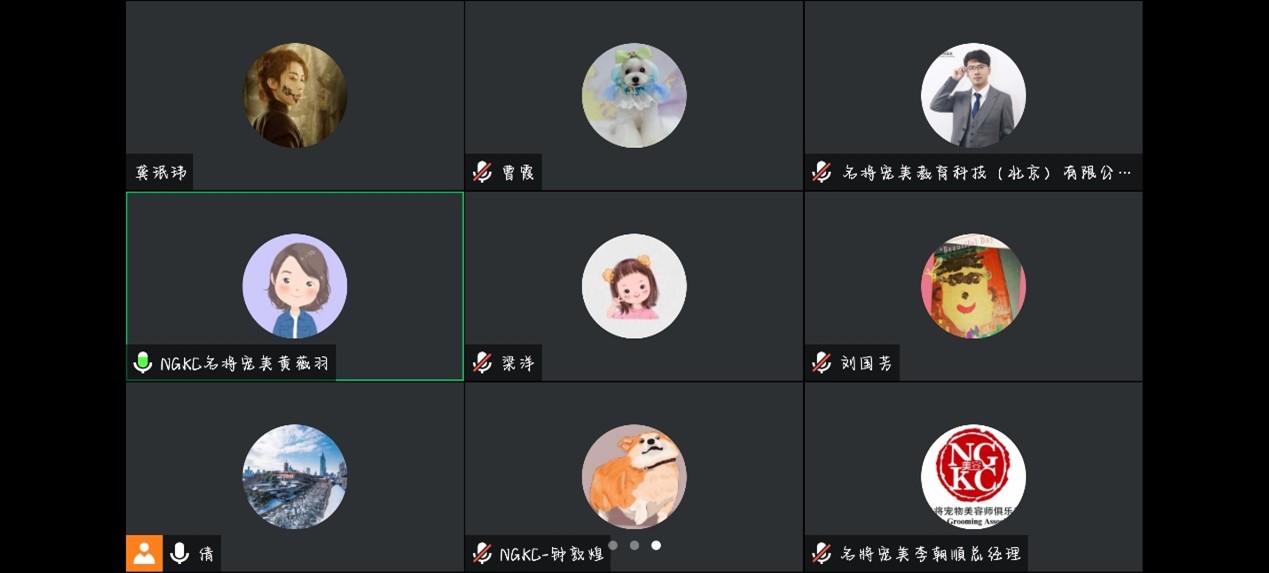Open the white poodle avatar of 曹霞
This screenshot has height=573, width=1269.
coord(634,95)
